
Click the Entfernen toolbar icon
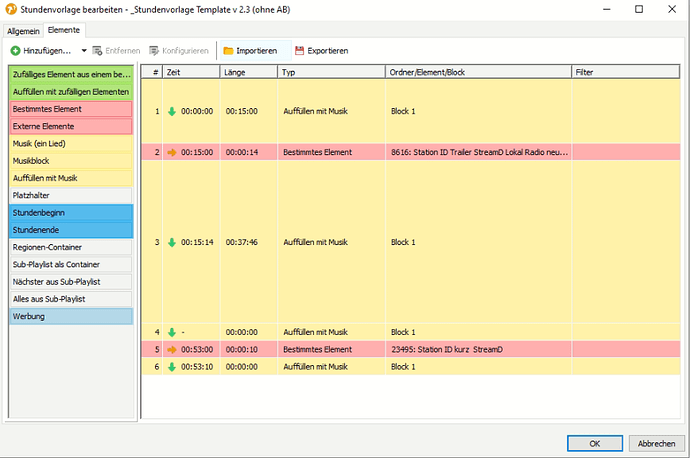(97, 50)
